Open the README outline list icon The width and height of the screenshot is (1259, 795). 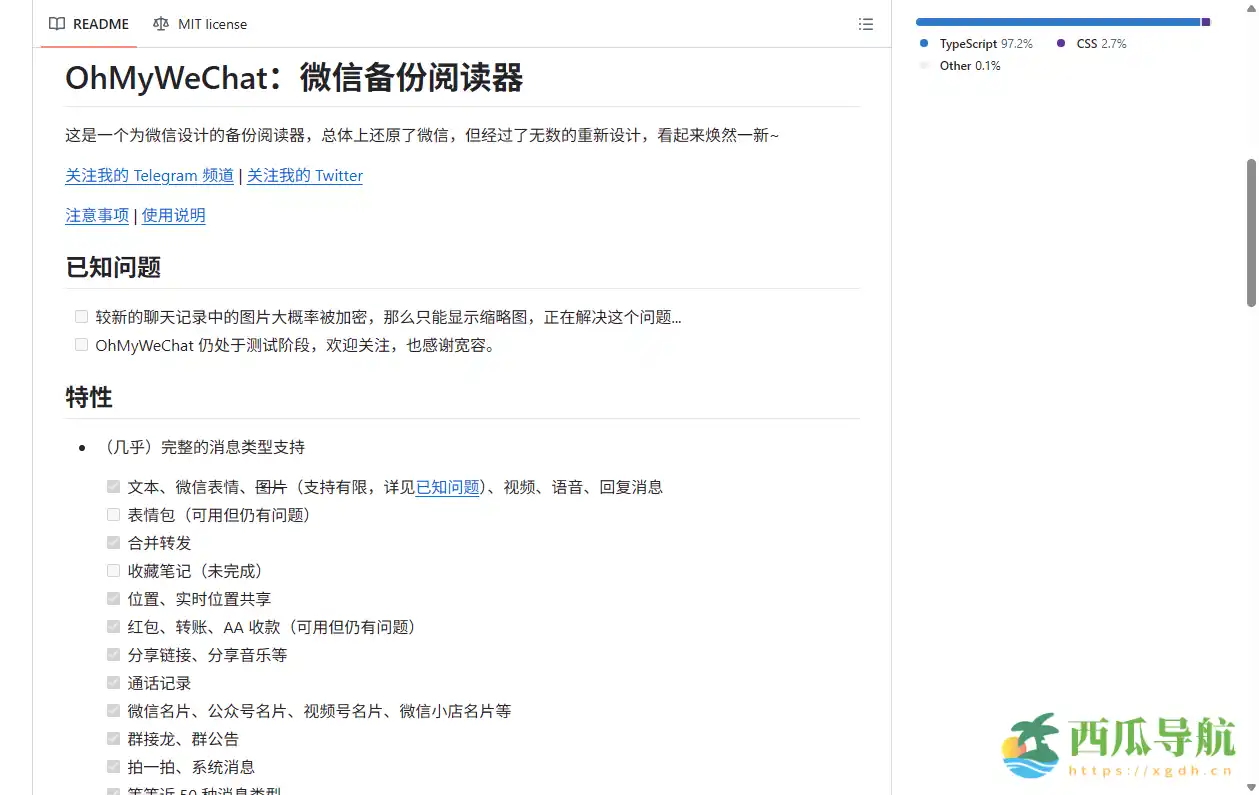866,24
